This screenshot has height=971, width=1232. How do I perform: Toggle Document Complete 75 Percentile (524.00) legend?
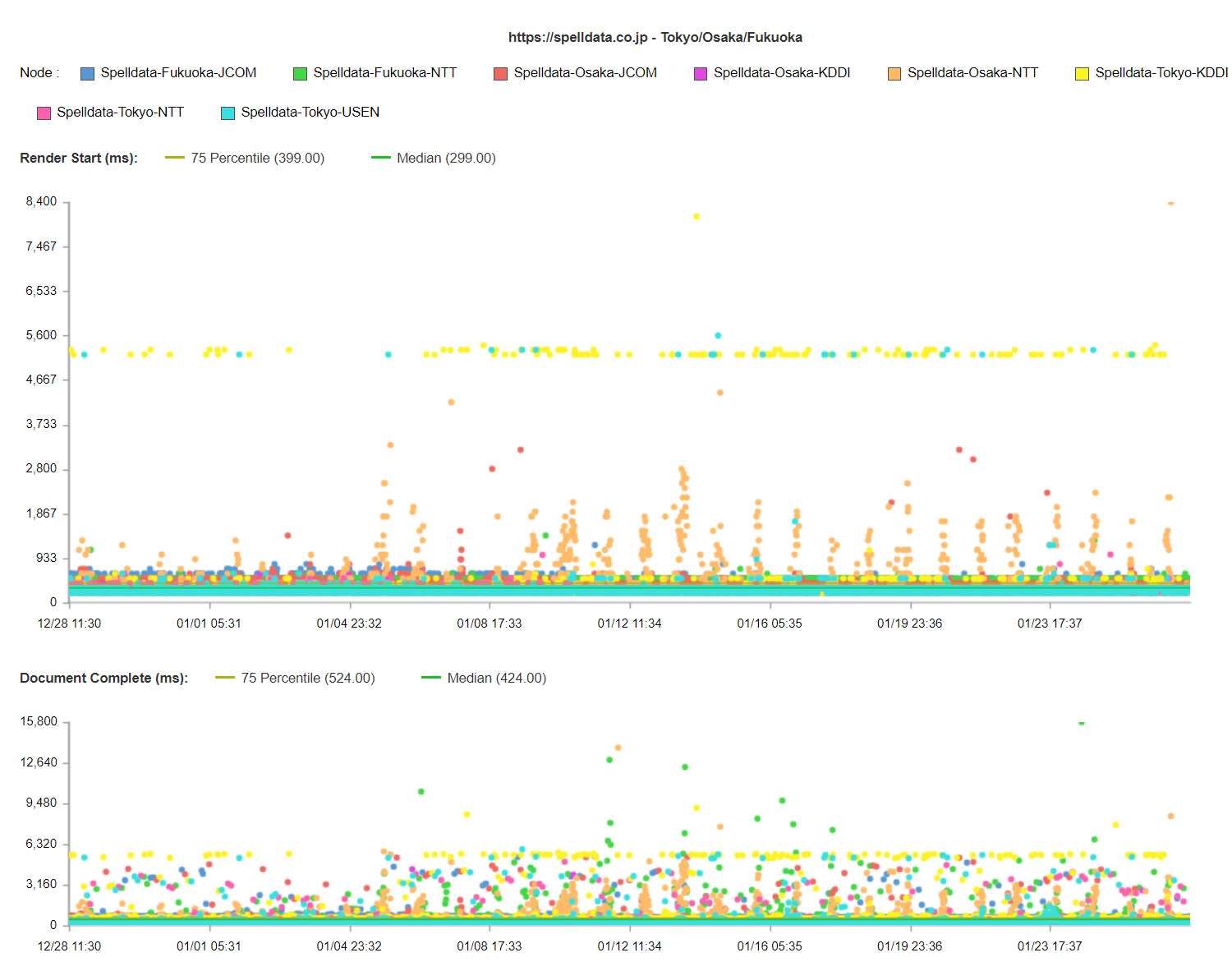point(307,679)
